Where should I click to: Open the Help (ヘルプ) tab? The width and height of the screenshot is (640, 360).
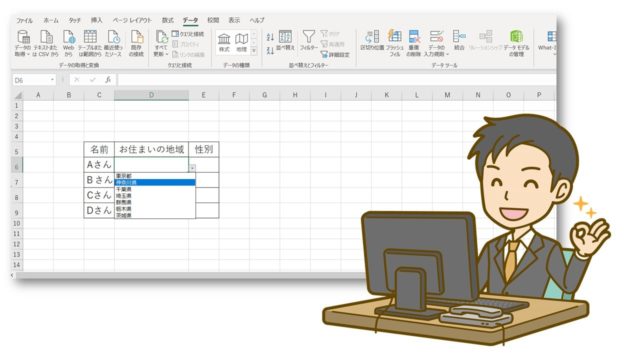click(x=257, y=20)
